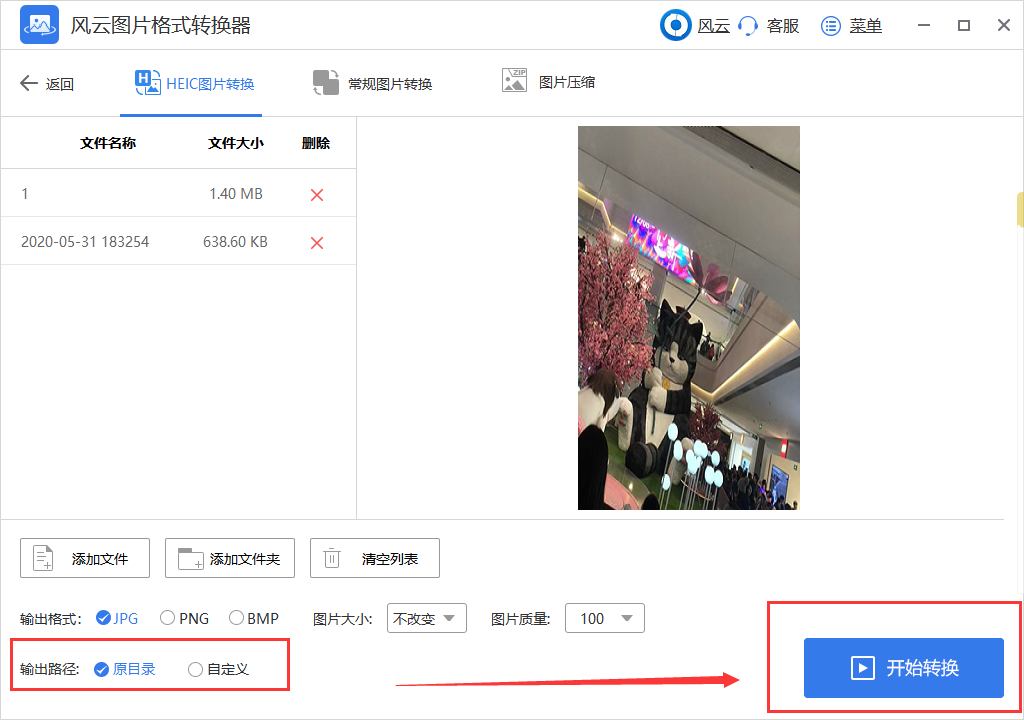The width and height of the screenshot is (1024, 720).
Task: Click the 删除 column header
Action: (x=315, y=143)
